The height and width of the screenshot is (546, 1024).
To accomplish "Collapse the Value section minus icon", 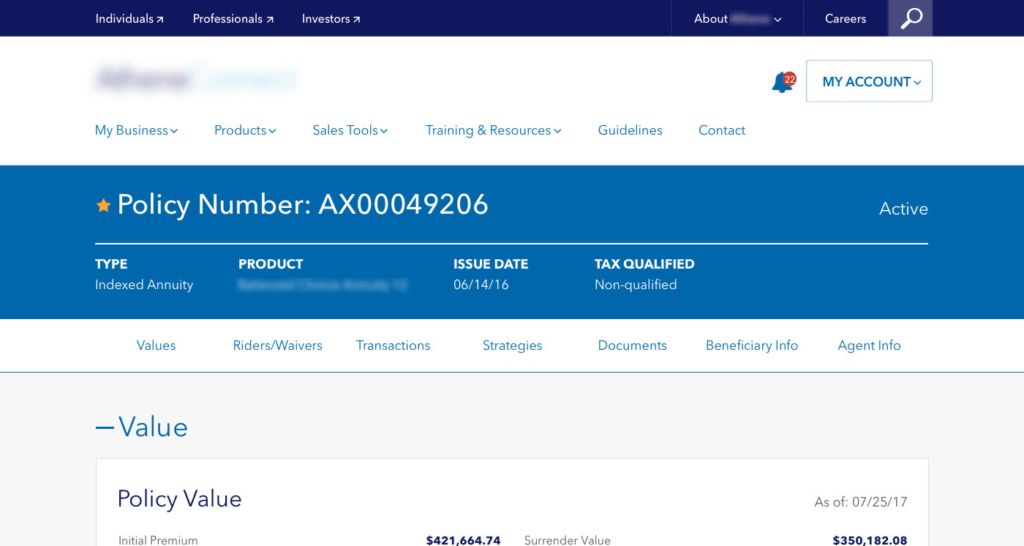I will 105,428.
